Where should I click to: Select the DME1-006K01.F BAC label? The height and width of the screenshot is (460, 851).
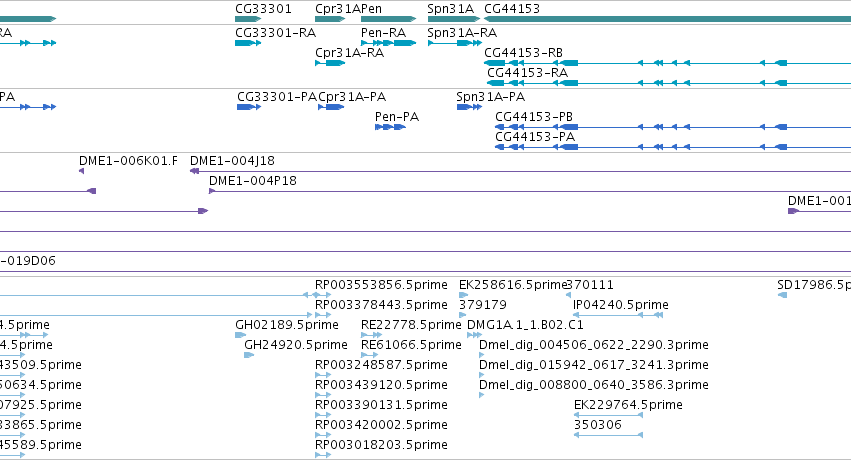128,161
